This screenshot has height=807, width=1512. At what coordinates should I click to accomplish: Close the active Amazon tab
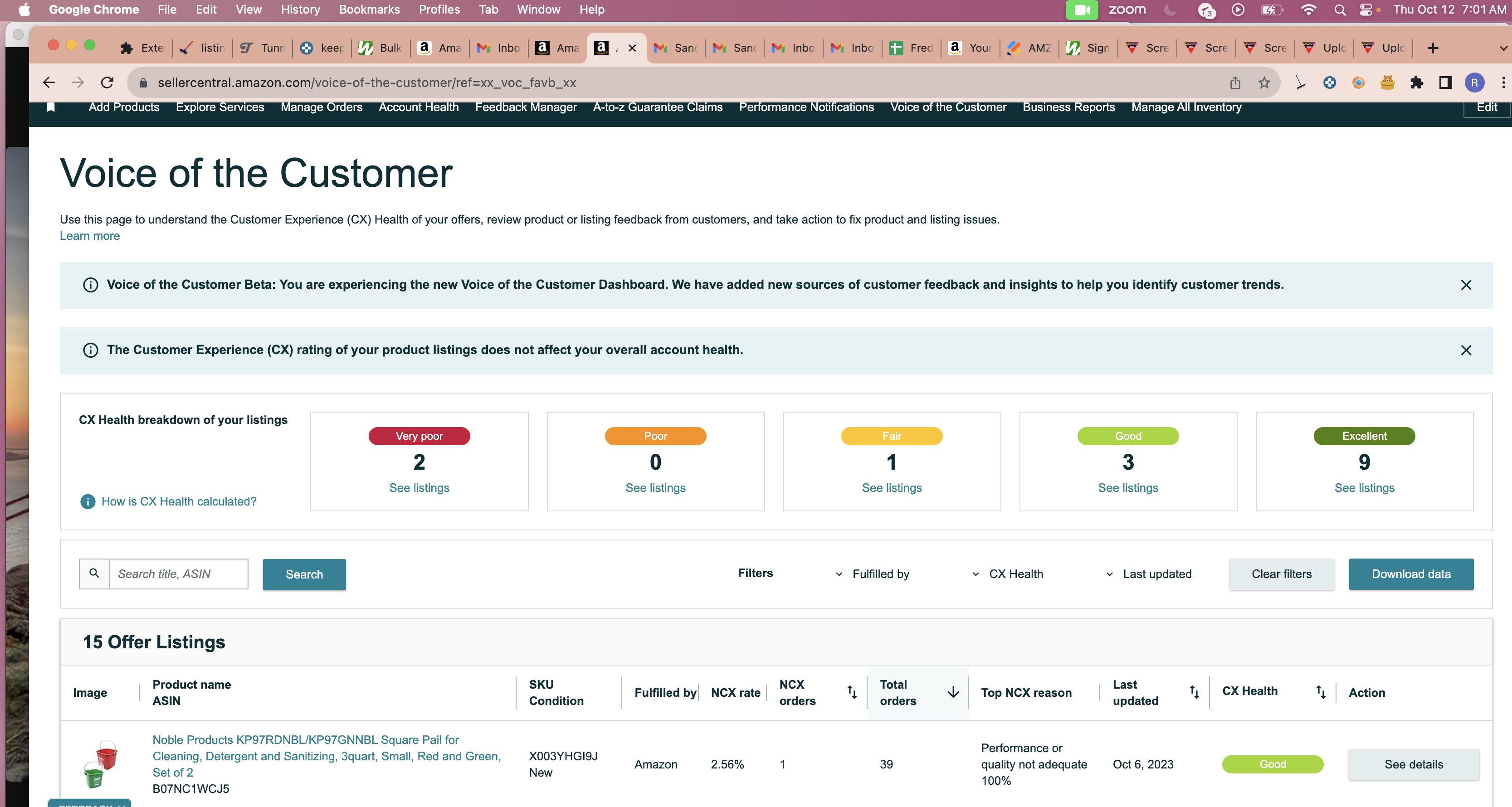632,48
